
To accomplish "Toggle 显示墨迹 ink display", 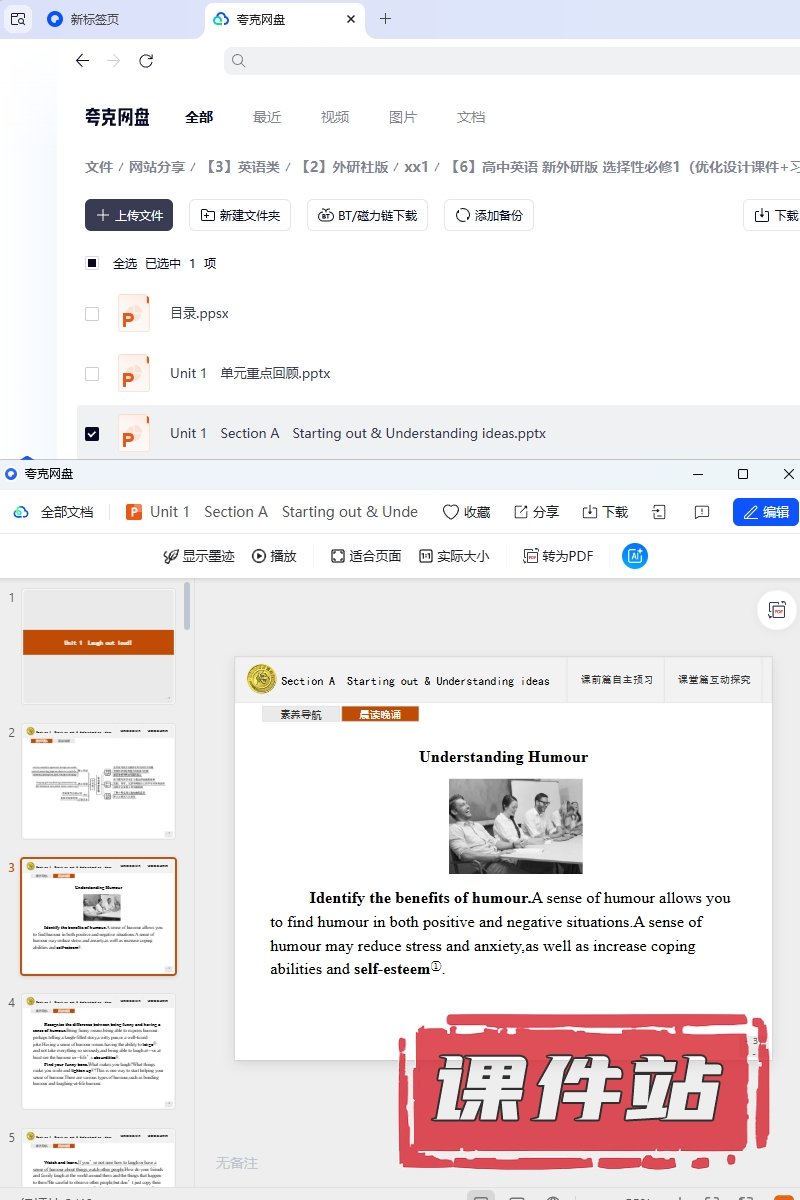I will click(x=198, y=556).
